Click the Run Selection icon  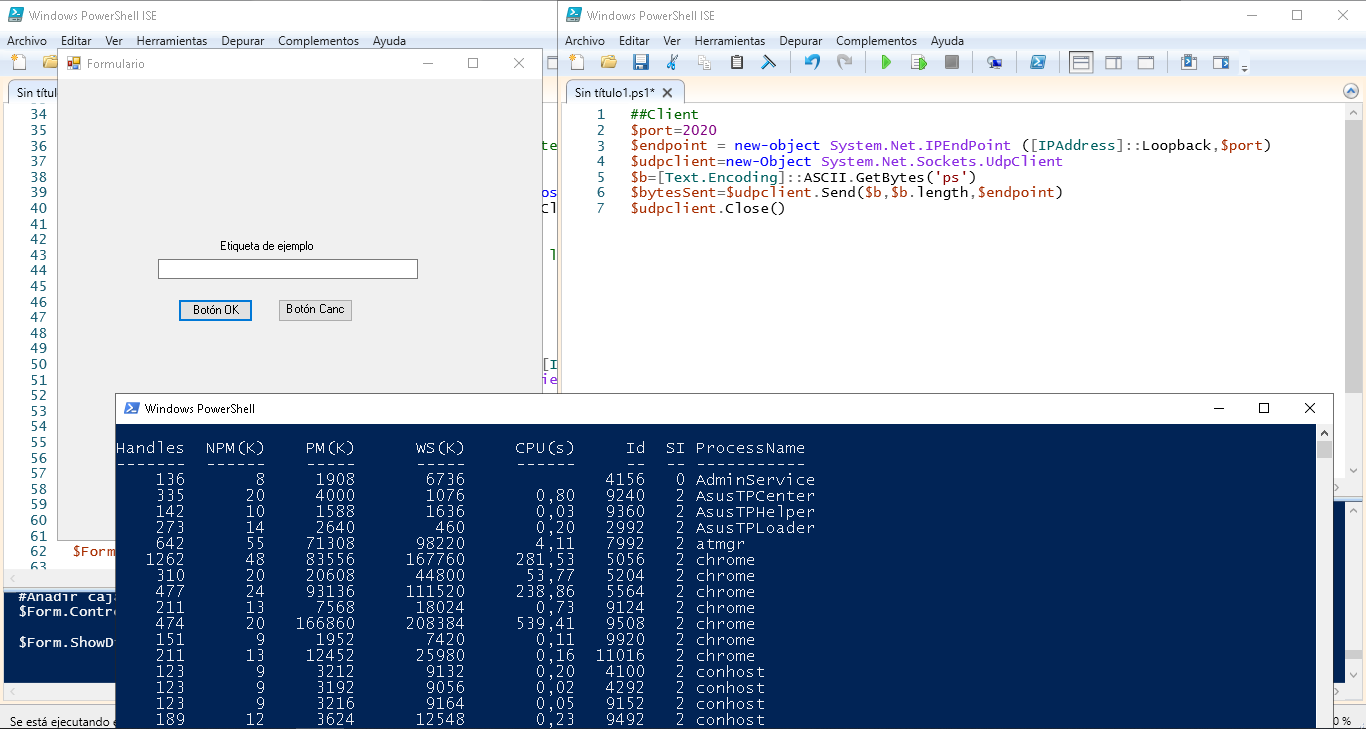coord(919,62)
